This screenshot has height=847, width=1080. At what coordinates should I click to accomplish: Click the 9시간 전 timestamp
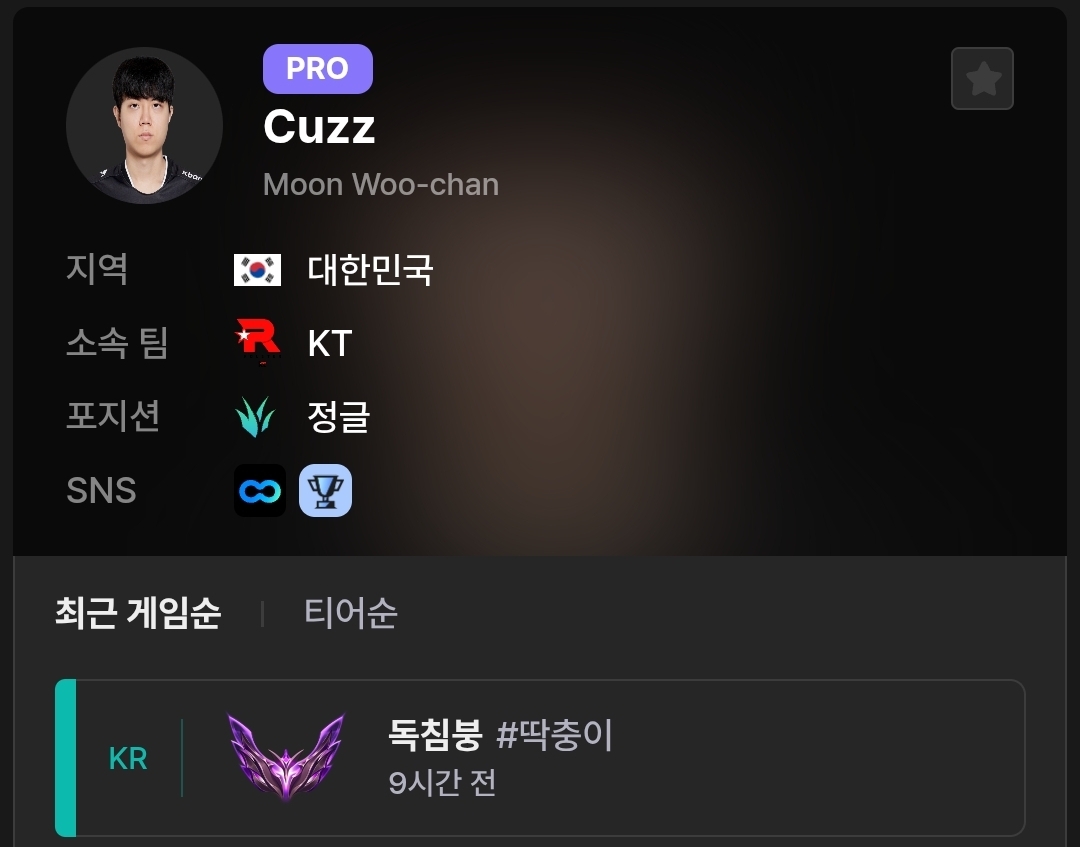[442, 783]
